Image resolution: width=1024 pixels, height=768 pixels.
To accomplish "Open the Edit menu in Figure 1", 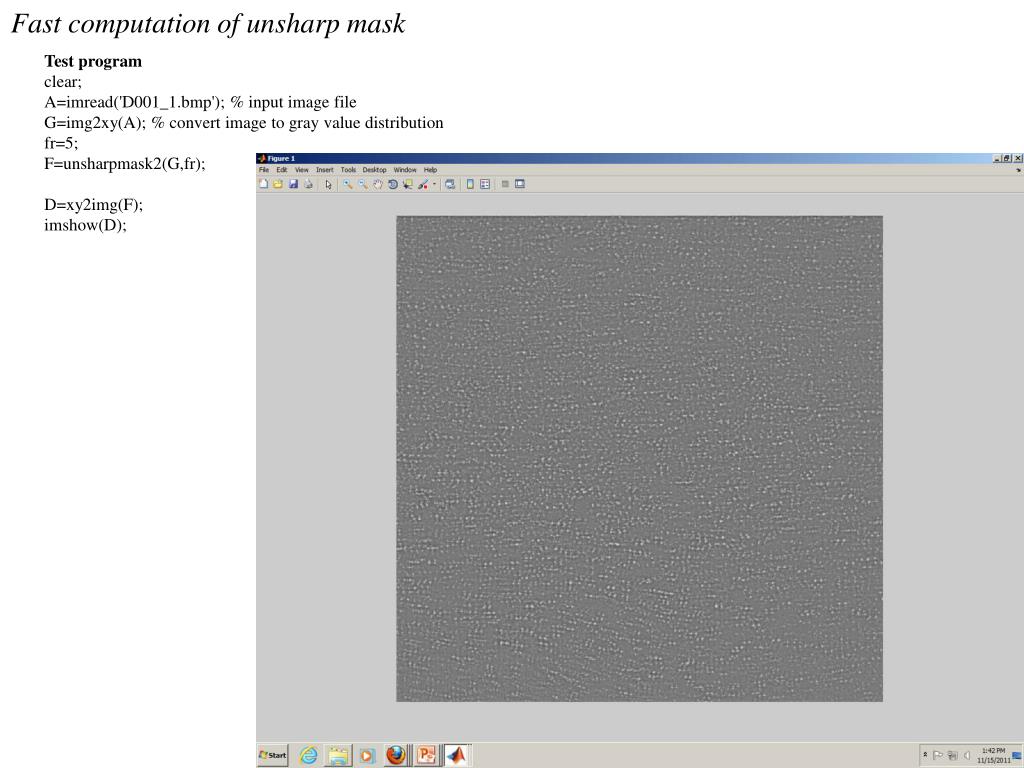I will click(x=281, y=170).
